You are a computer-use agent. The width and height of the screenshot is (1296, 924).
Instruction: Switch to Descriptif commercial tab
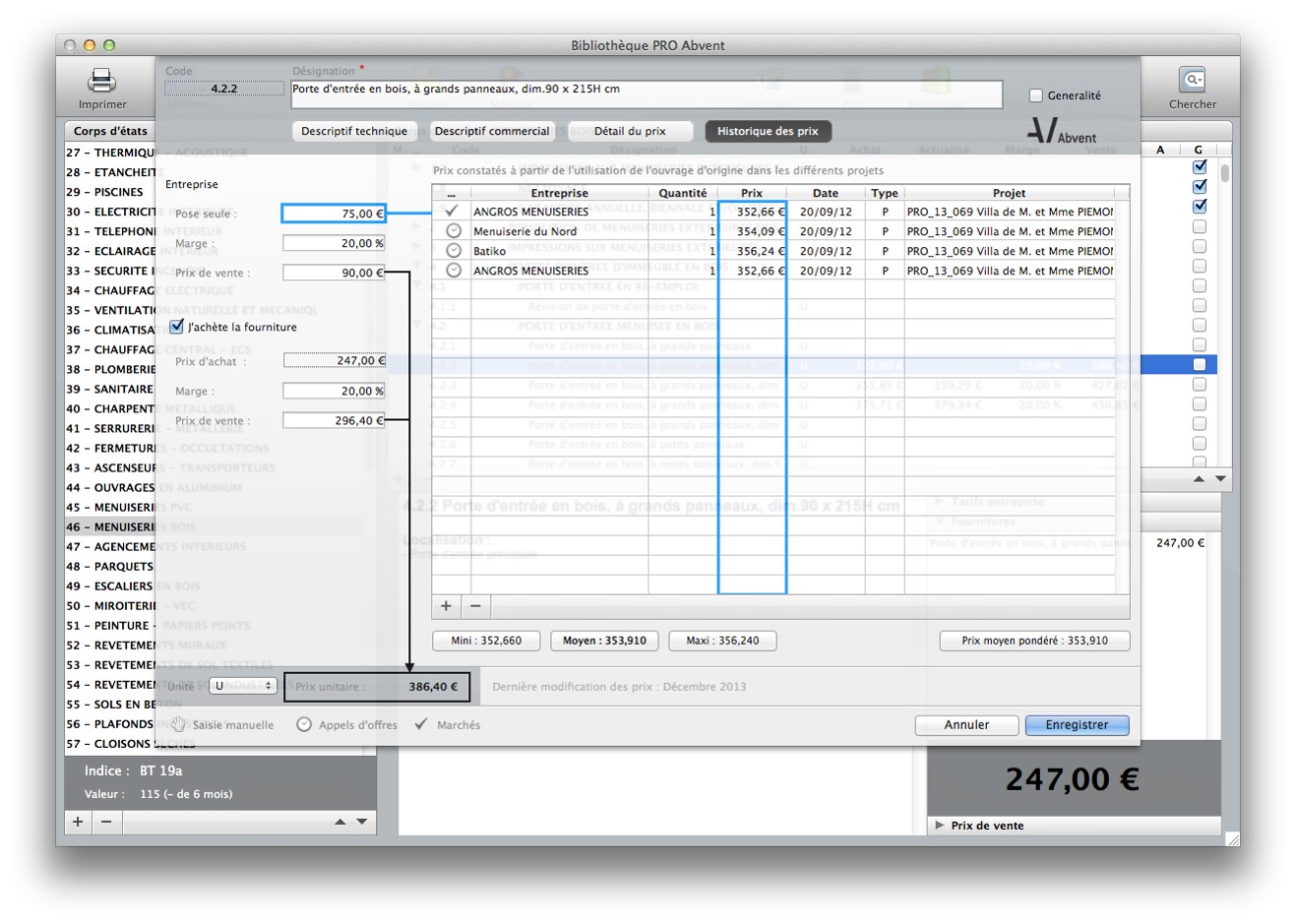[492, 131]
